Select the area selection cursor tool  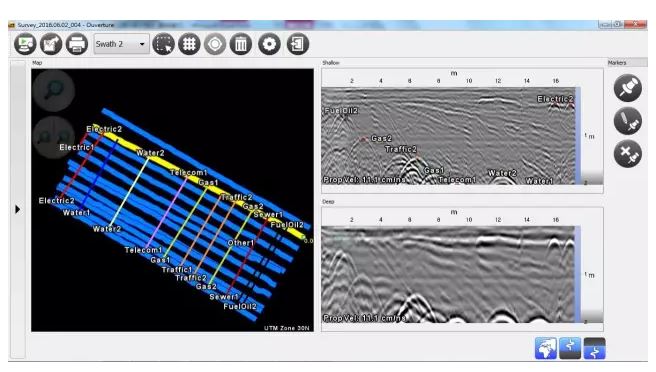point(164,44)
